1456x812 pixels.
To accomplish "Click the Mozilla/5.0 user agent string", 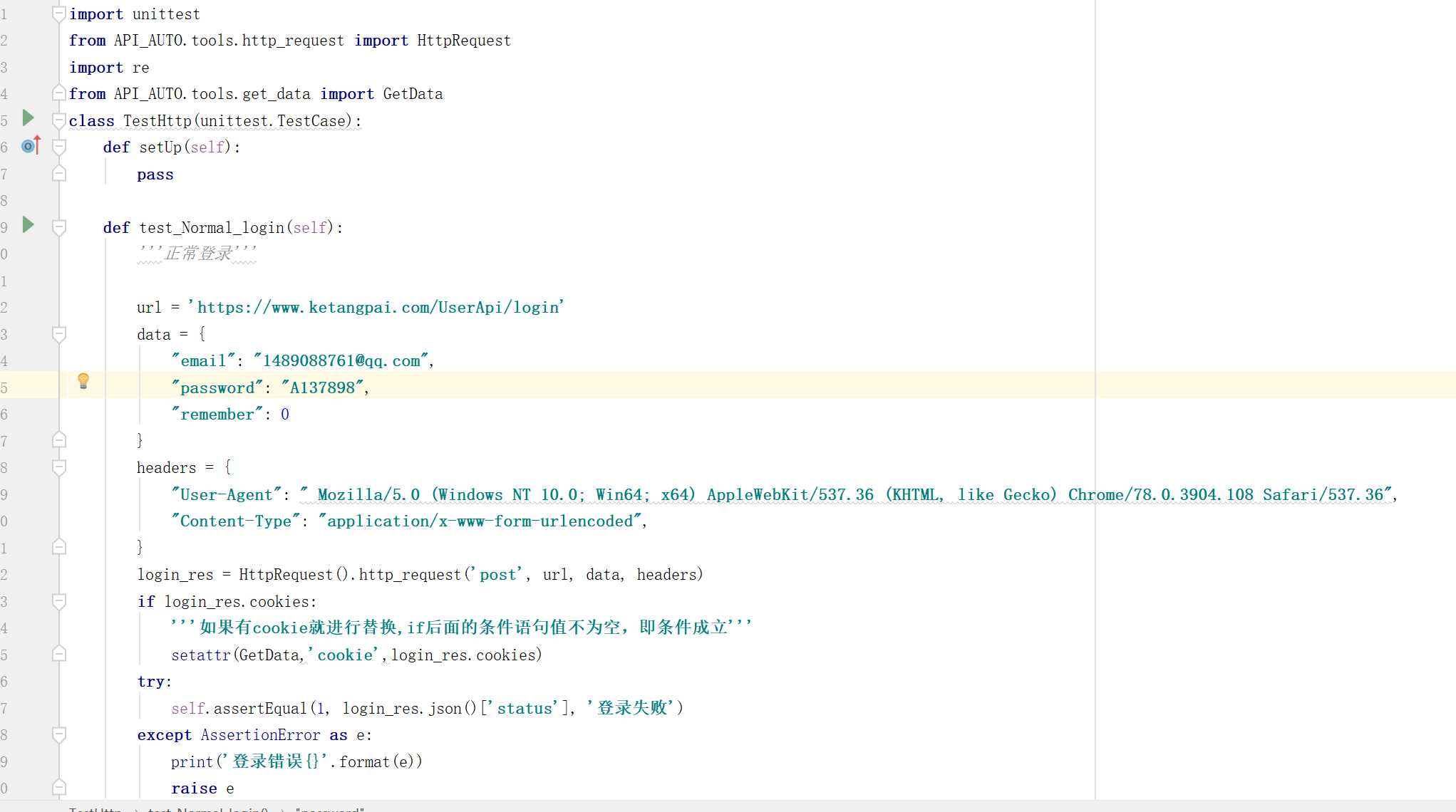I will [846, 494].
